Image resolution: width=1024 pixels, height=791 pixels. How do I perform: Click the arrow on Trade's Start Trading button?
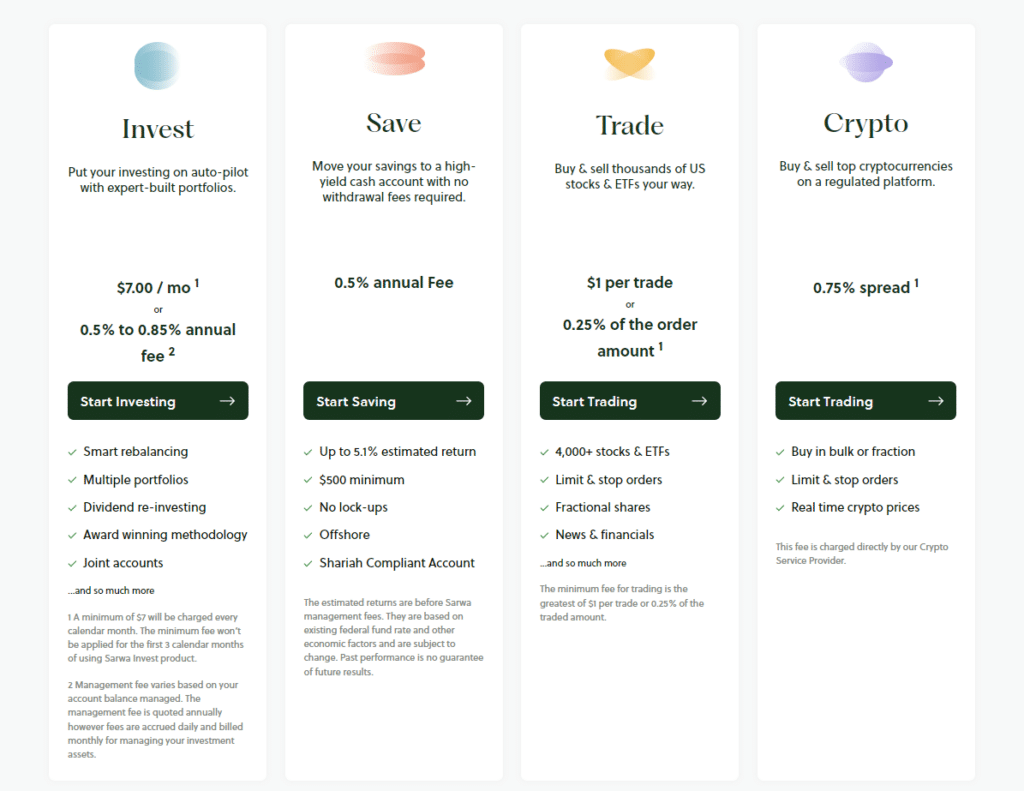(x=700, y=400)
